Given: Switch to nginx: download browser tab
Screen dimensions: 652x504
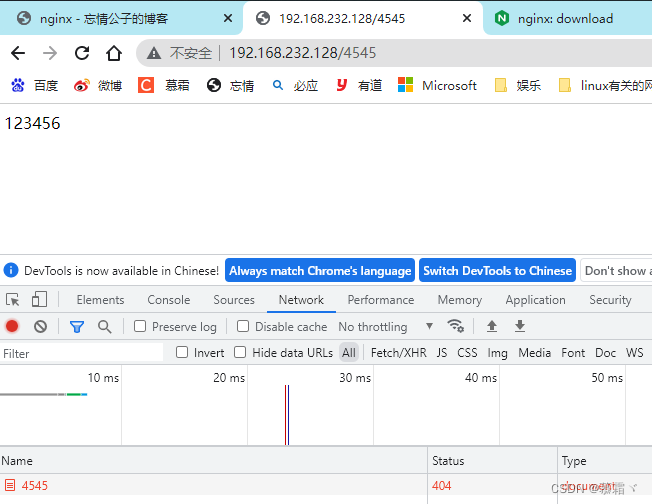Looking at the screenshot, I should click(x=565, y=18).
